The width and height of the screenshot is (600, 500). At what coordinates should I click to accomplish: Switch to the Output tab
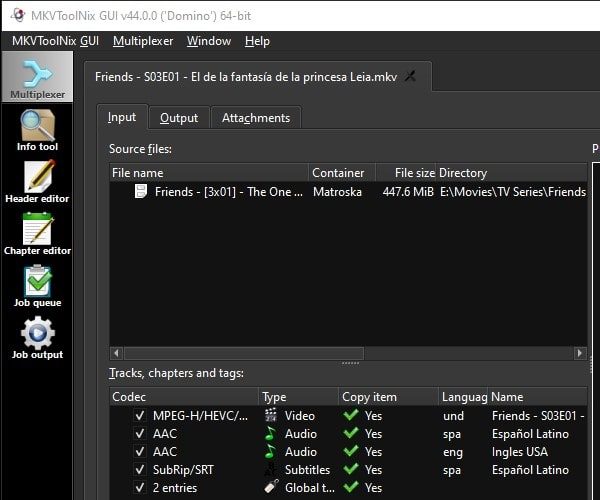tap(179, 118)
